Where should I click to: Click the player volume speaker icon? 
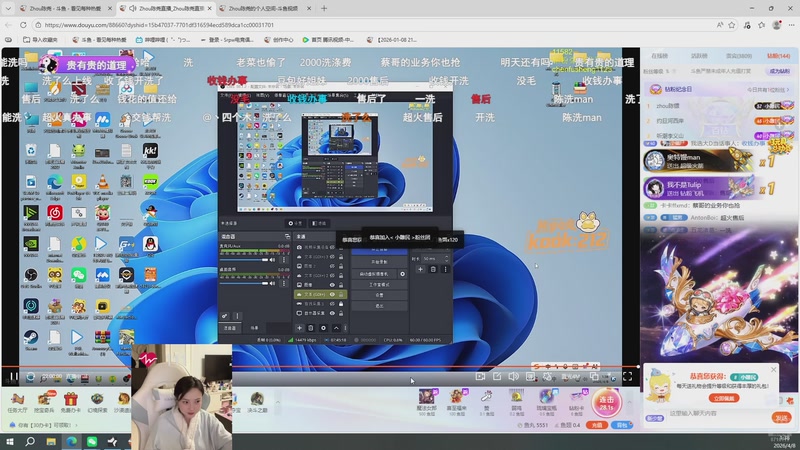coord(513,377)
